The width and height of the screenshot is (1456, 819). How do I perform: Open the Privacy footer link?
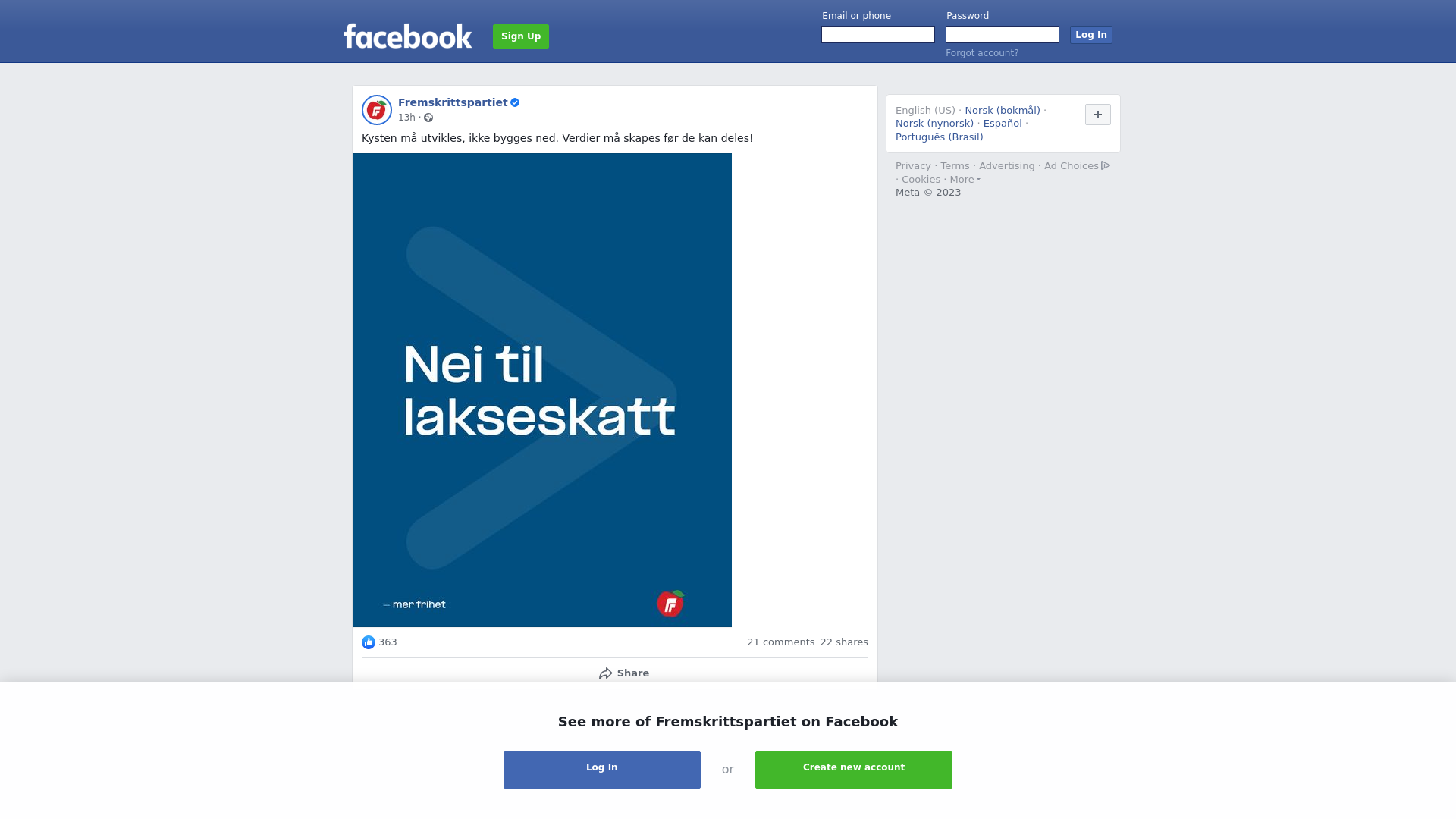click(913, 166)
